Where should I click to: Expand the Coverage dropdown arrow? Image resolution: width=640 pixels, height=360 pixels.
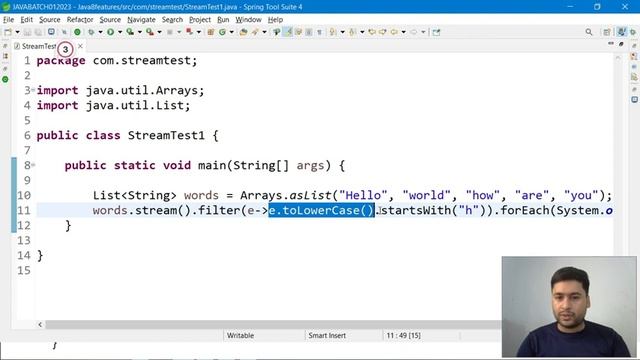tap(140, 32)
